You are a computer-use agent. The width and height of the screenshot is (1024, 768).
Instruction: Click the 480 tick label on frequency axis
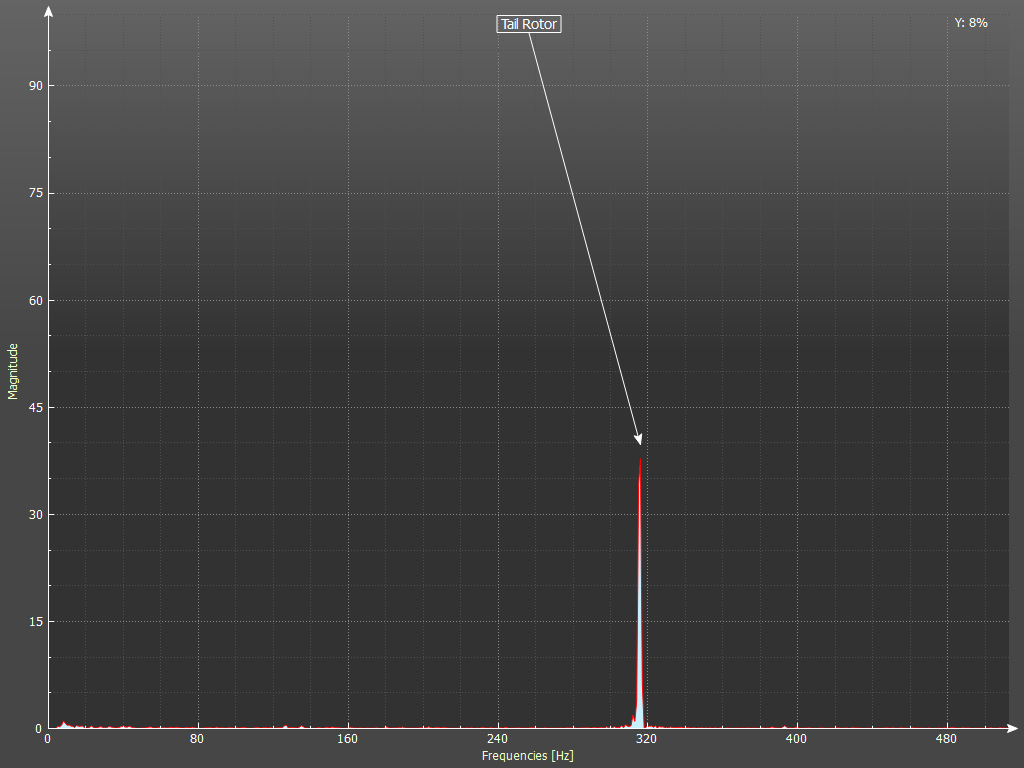pos(946,740)
